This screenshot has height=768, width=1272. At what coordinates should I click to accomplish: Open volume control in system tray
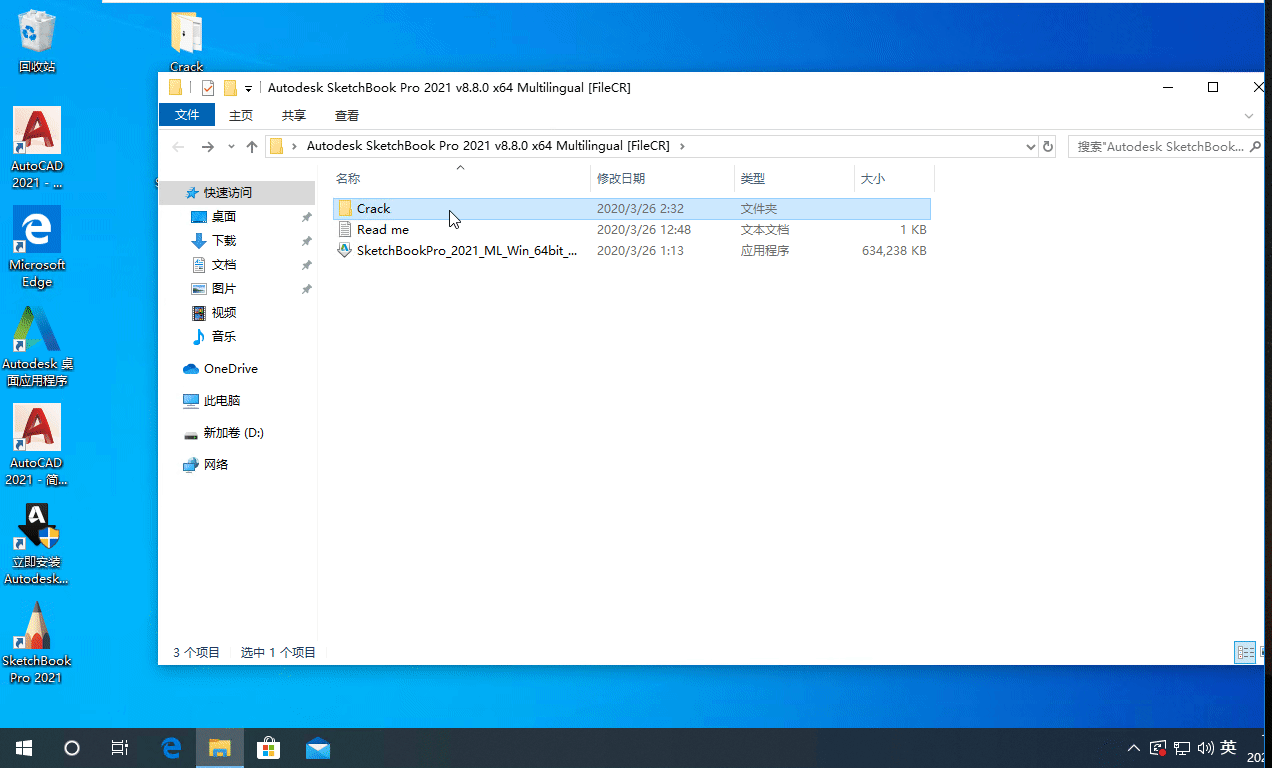[1205, 748]
